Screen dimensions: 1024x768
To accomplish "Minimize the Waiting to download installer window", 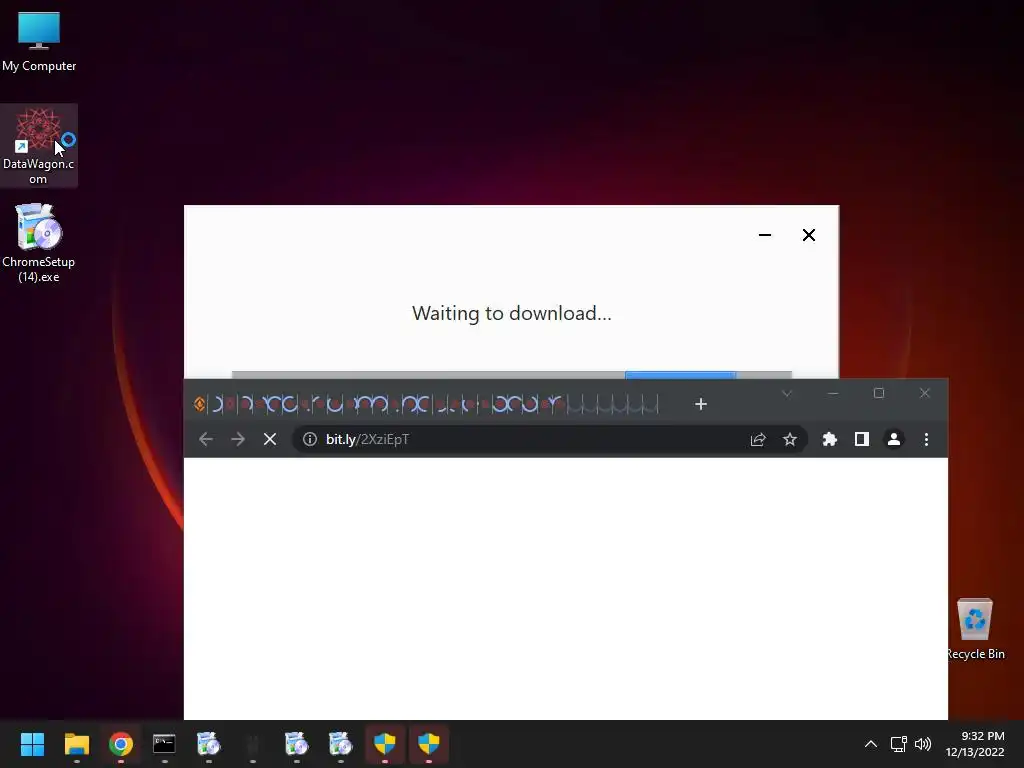I will pyautogui.click(x=765, y=235).
